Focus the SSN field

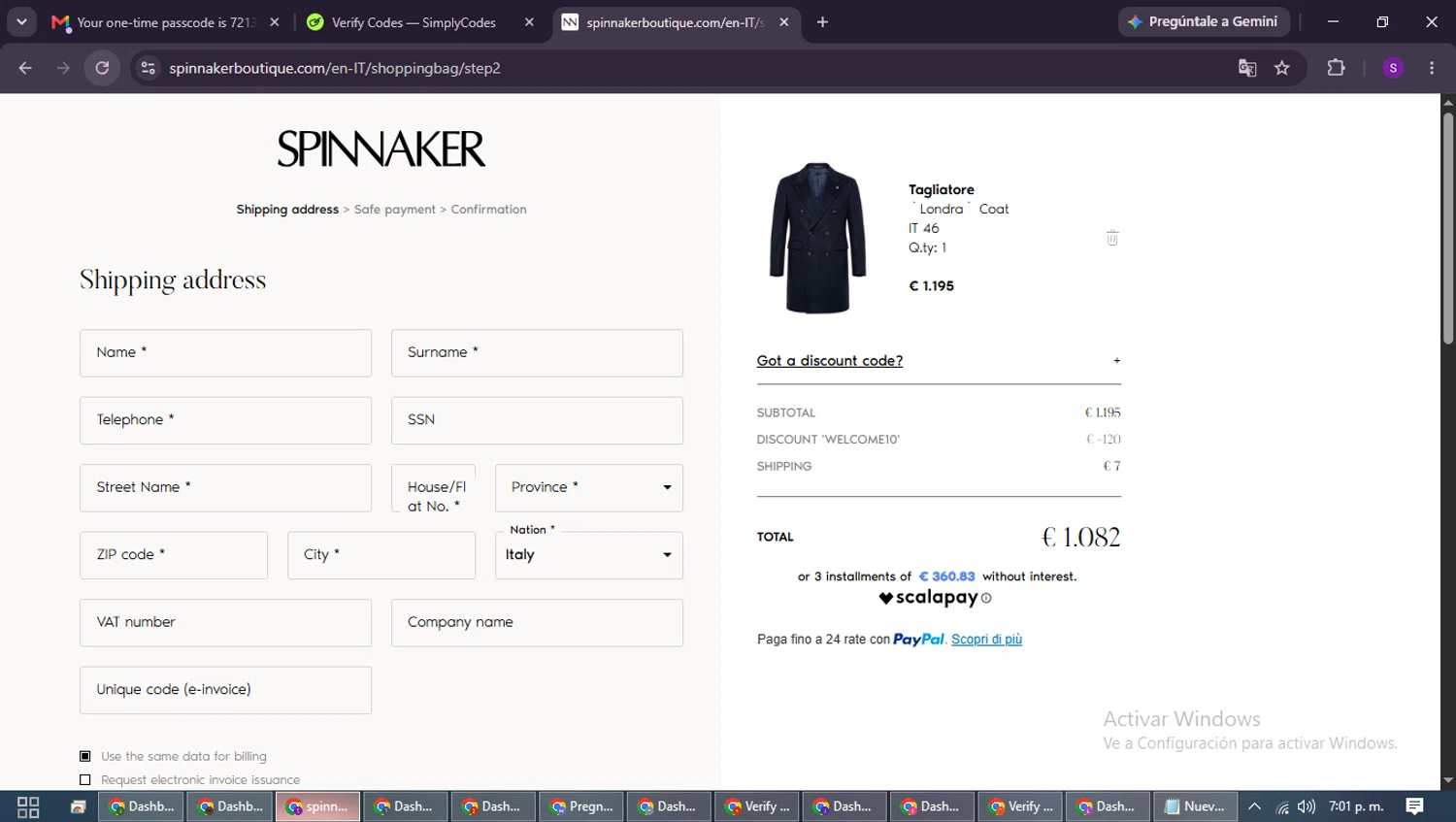(x=537, y=420)
